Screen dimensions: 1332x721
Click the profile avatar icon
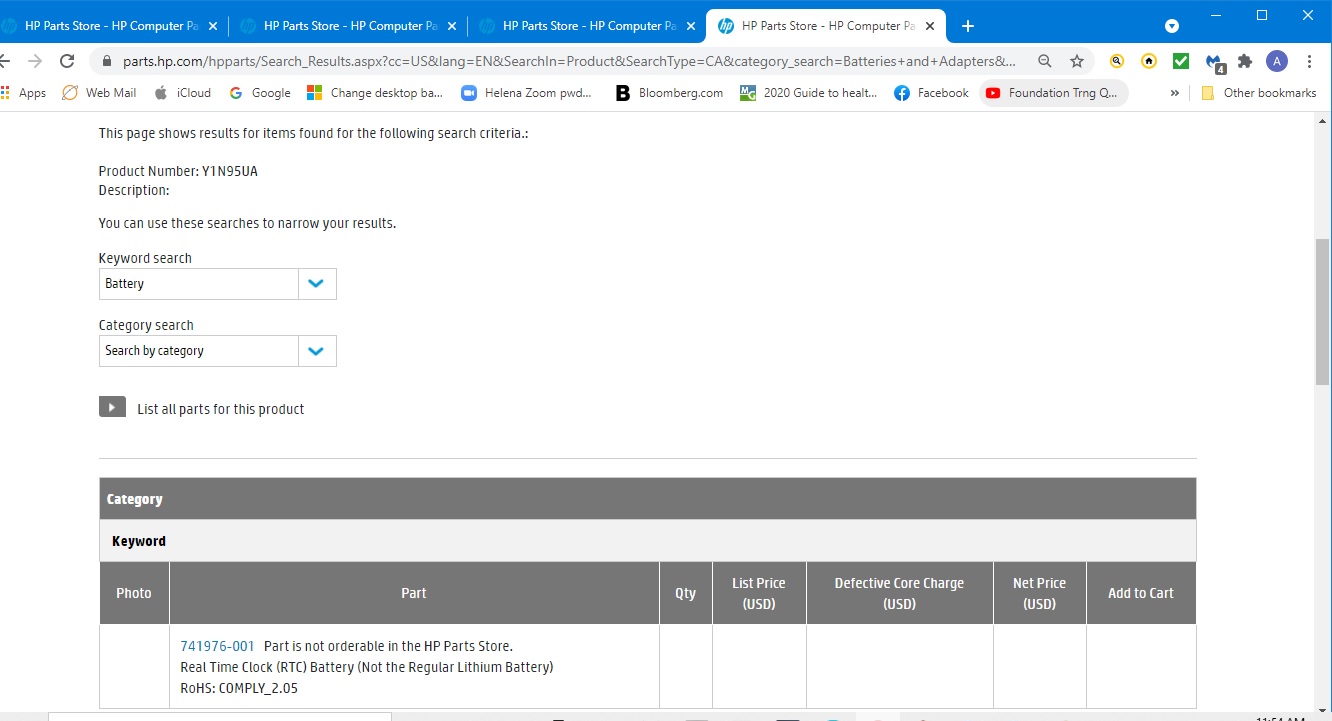point(1277,61)
